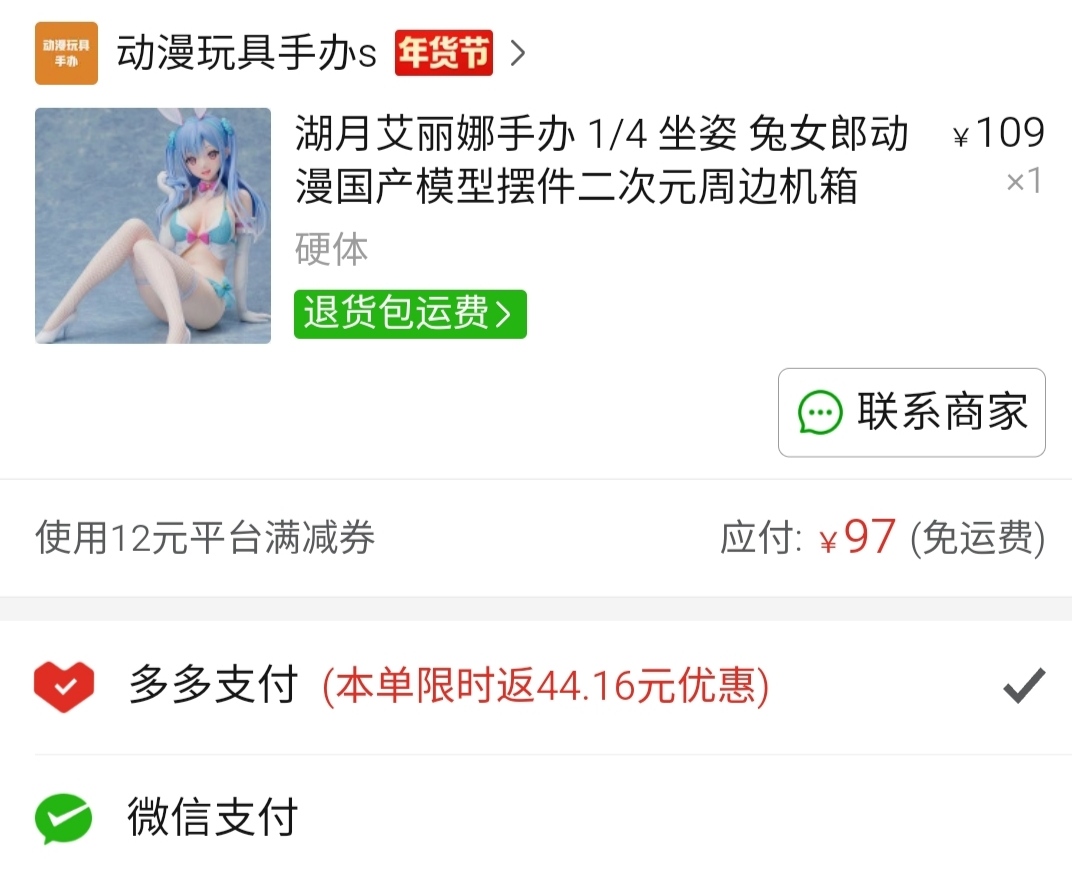Open 退货包运费 return shipping details
1072x876 pixels.
410,314
